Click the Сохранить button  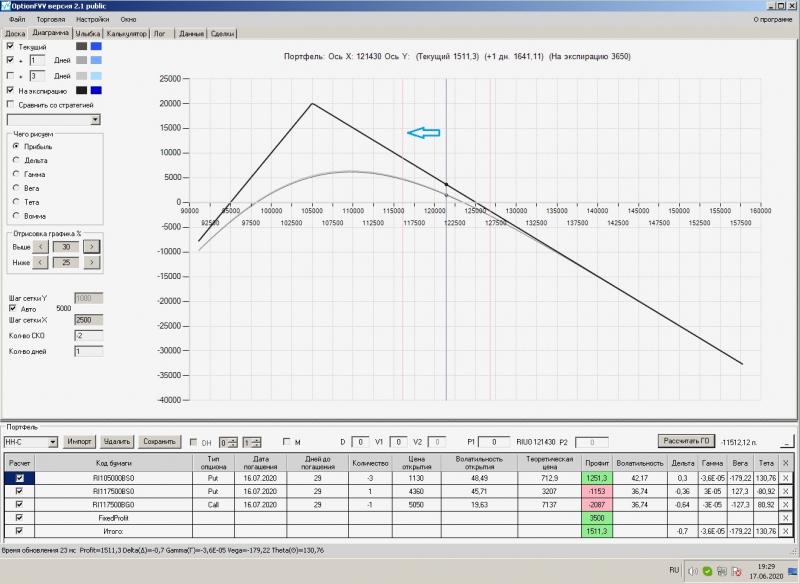coord(159,442)
